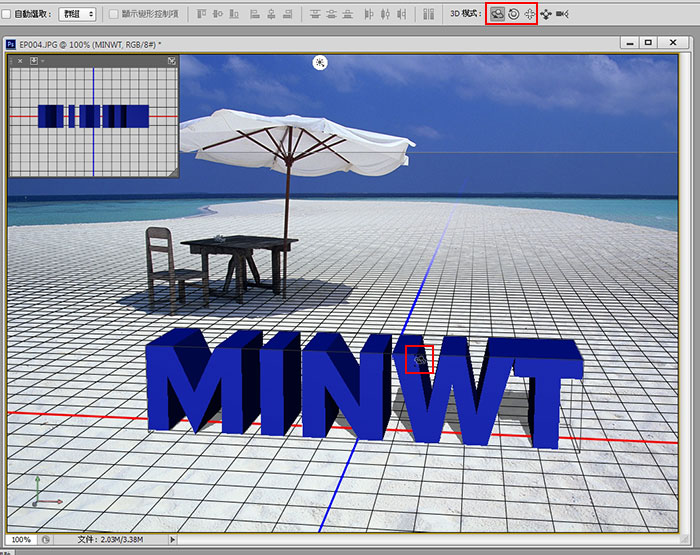Click the 100% zoom level field
Image resolution: width=700 pixels, height=555 pixels.
click(x=20, y=540)
